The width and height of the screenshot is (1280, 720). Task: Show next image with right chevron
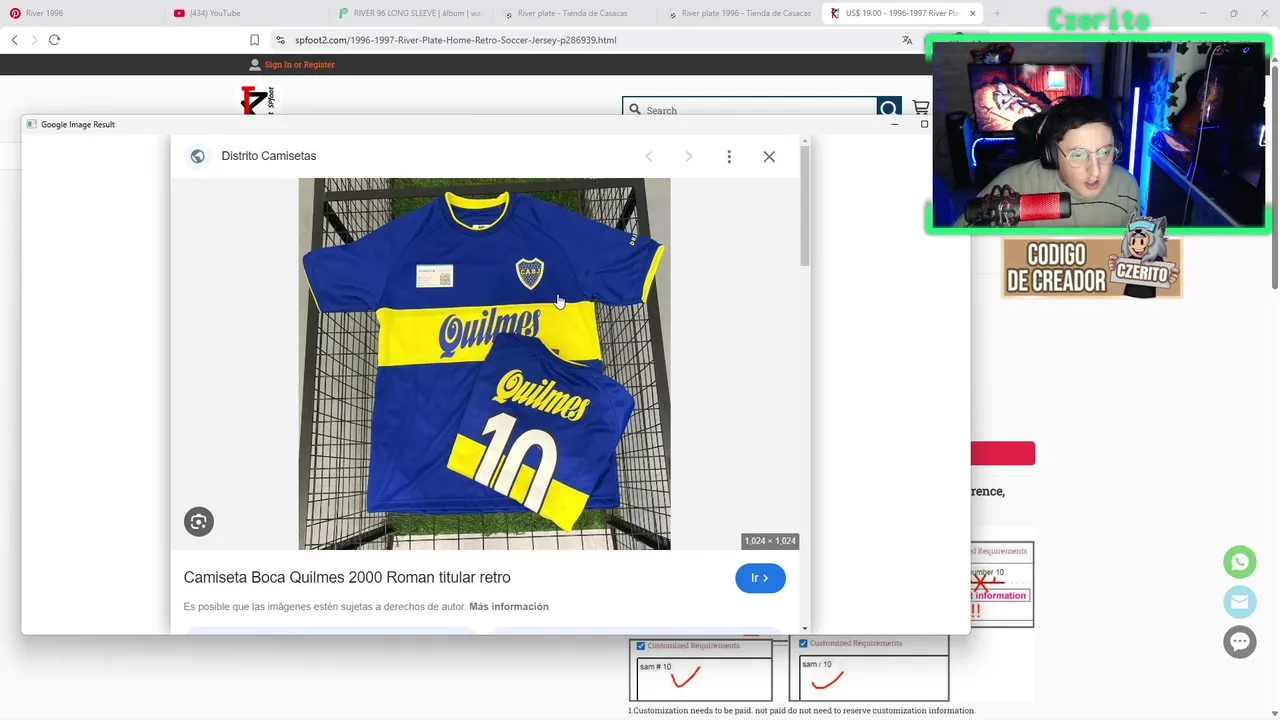click(688, 156)
